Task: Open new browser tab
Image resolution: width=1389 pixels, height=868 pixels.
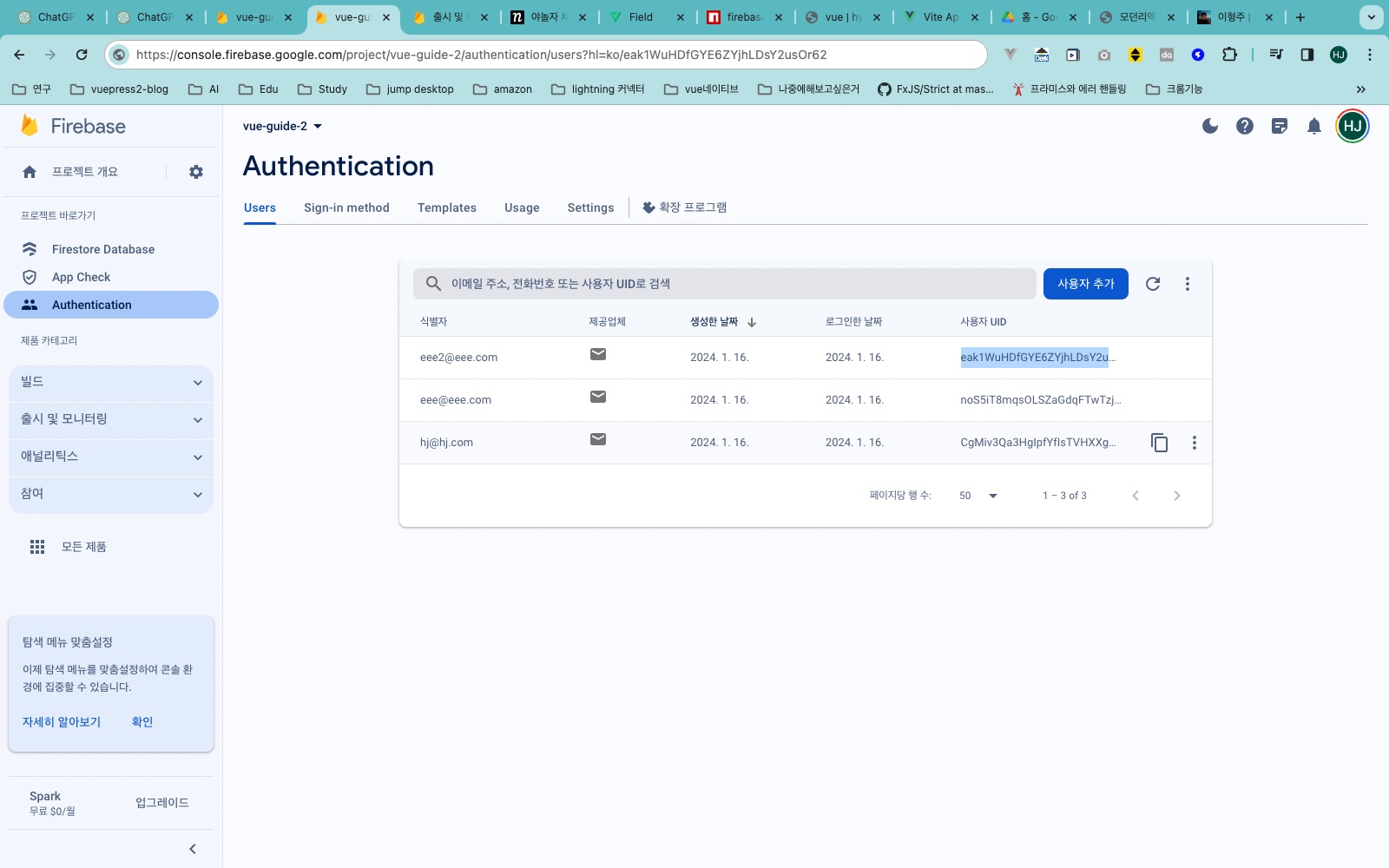Action: point(1300,17)
